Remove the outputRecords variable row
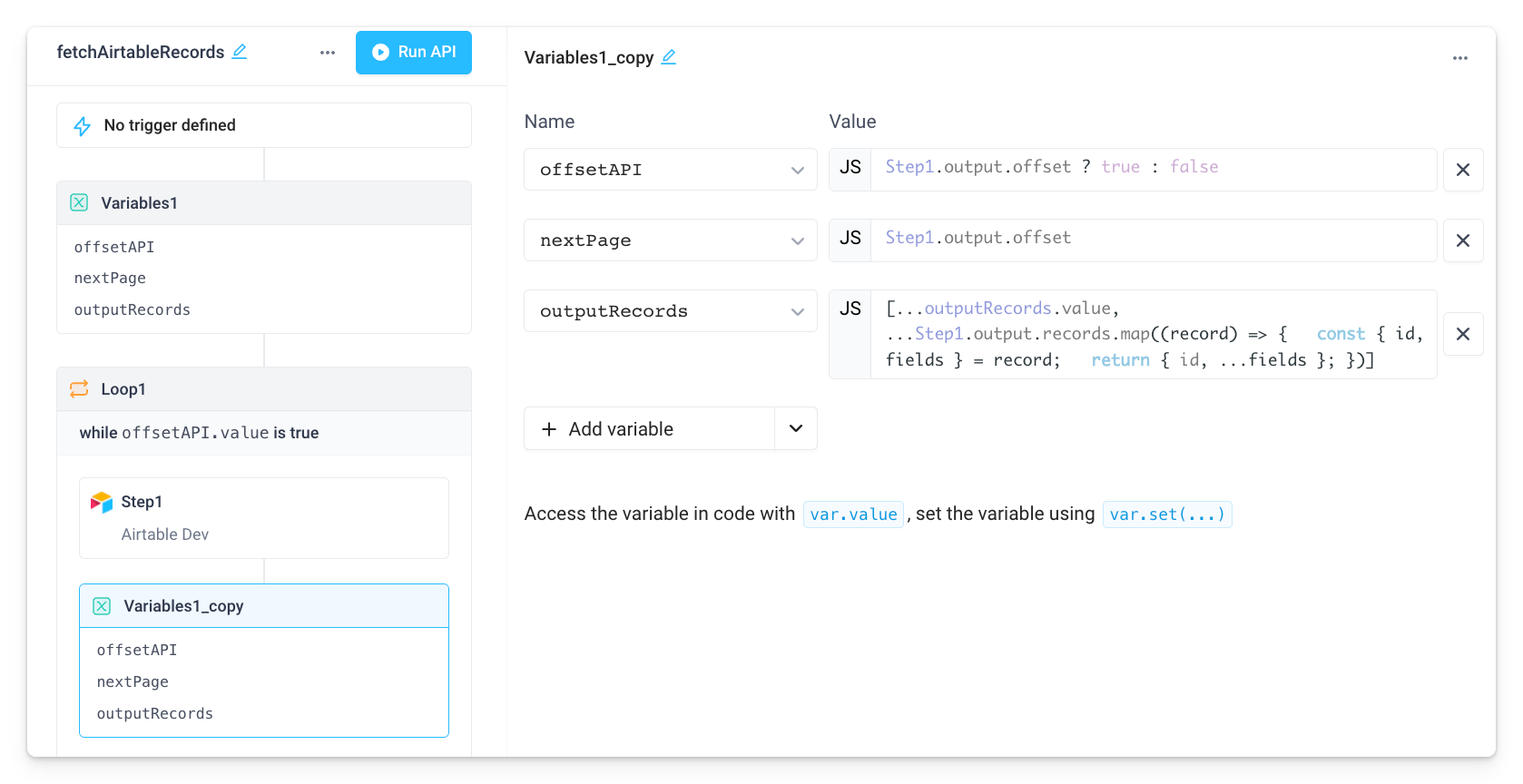Screen dimensions: 1523x784 tap(1463, 334)
